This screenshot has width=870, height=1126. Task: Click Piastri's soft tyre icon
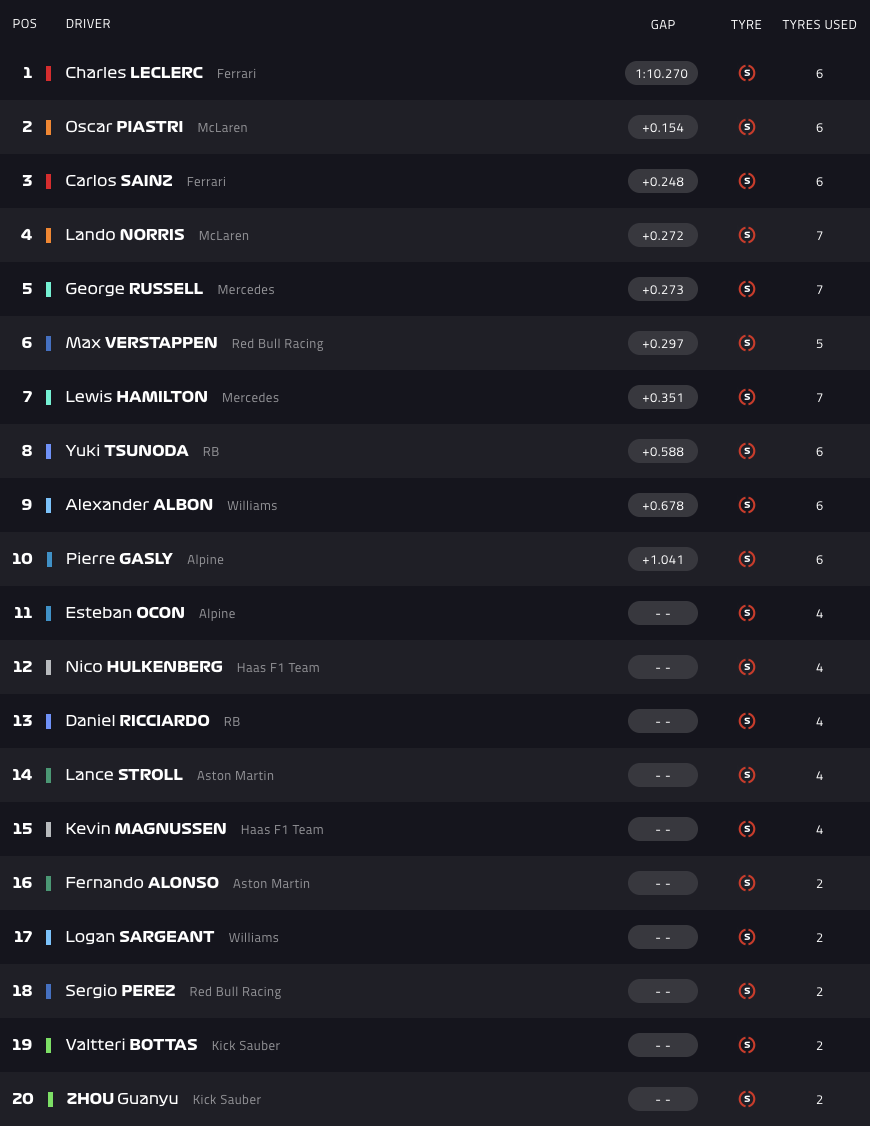(746, 127)
